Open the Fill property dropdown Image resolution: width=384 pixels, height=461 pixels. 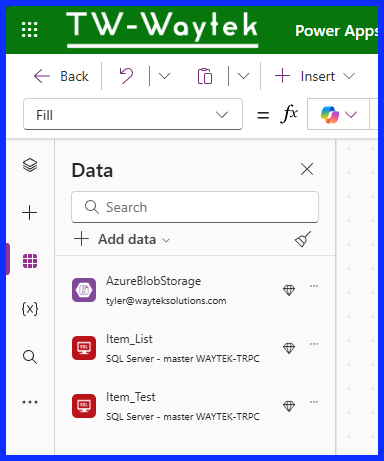coord(133,115)
